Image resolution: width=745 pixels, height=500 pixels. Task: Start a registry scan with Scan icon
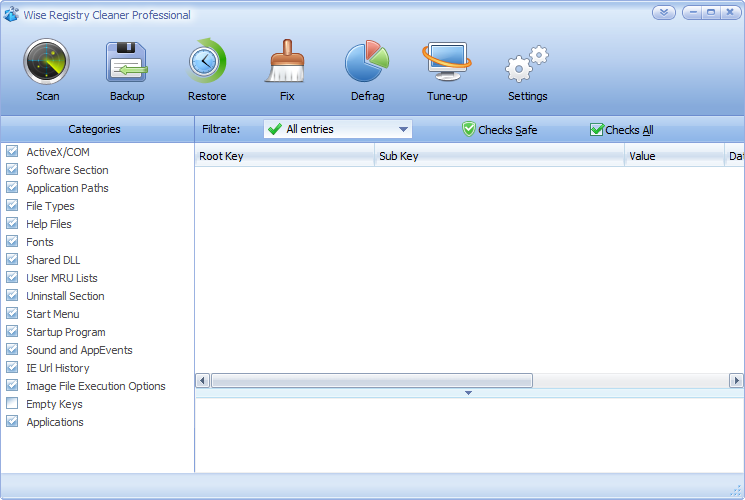click(47, 62)
